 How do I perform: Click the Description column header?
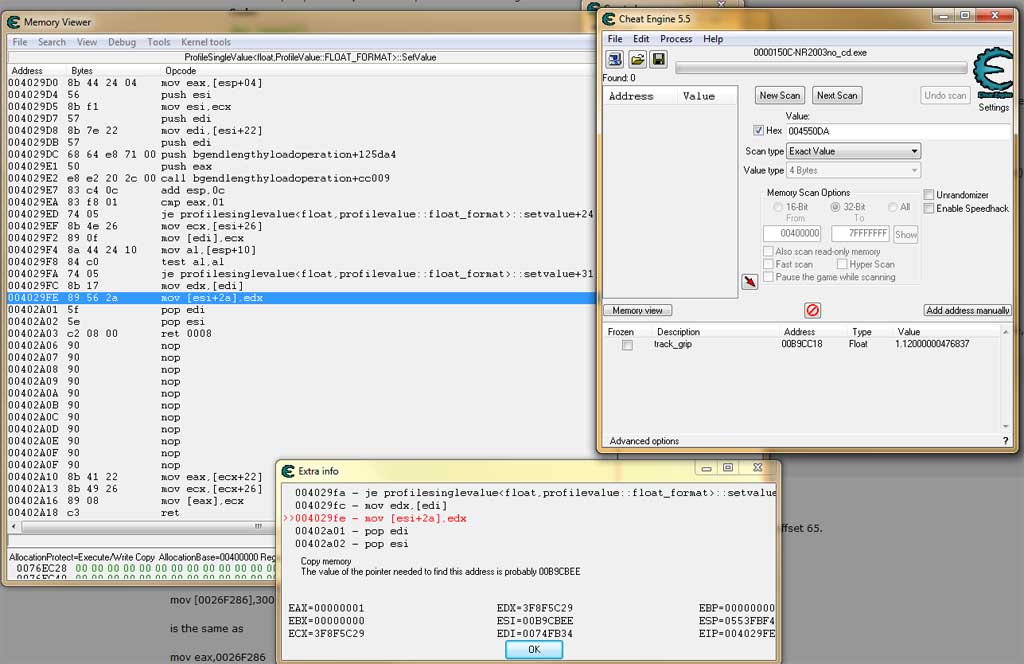[678, 332]
